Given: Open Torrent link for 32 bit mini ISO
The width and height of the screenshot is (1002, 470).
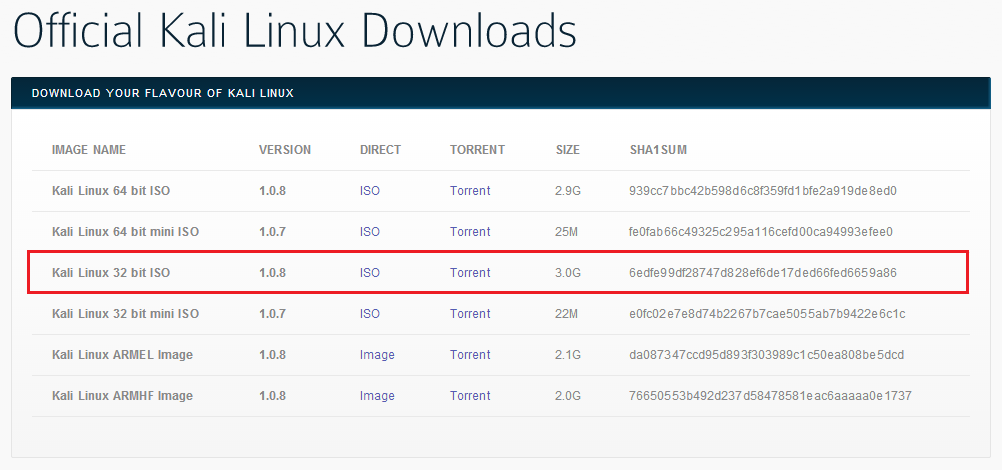Looking at the screenshot, I should click(x=470, y=313).
